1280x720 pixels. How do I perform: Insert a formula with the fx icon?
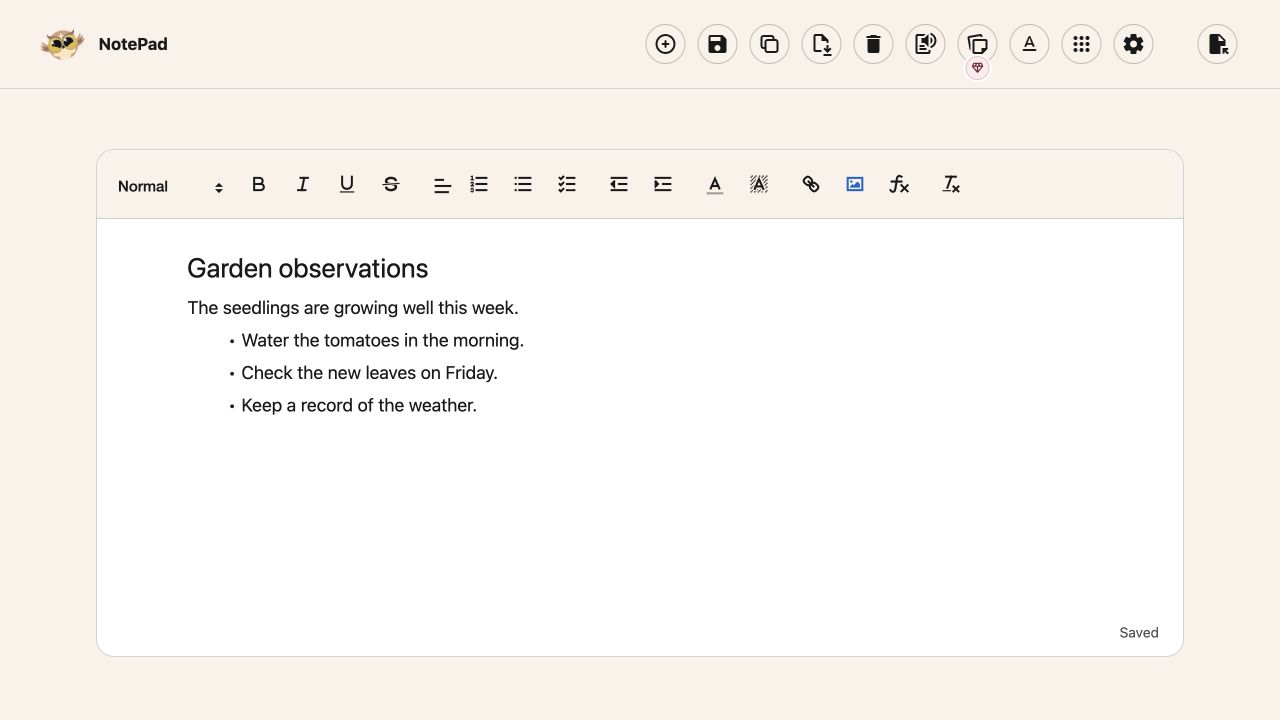(898, 184)
